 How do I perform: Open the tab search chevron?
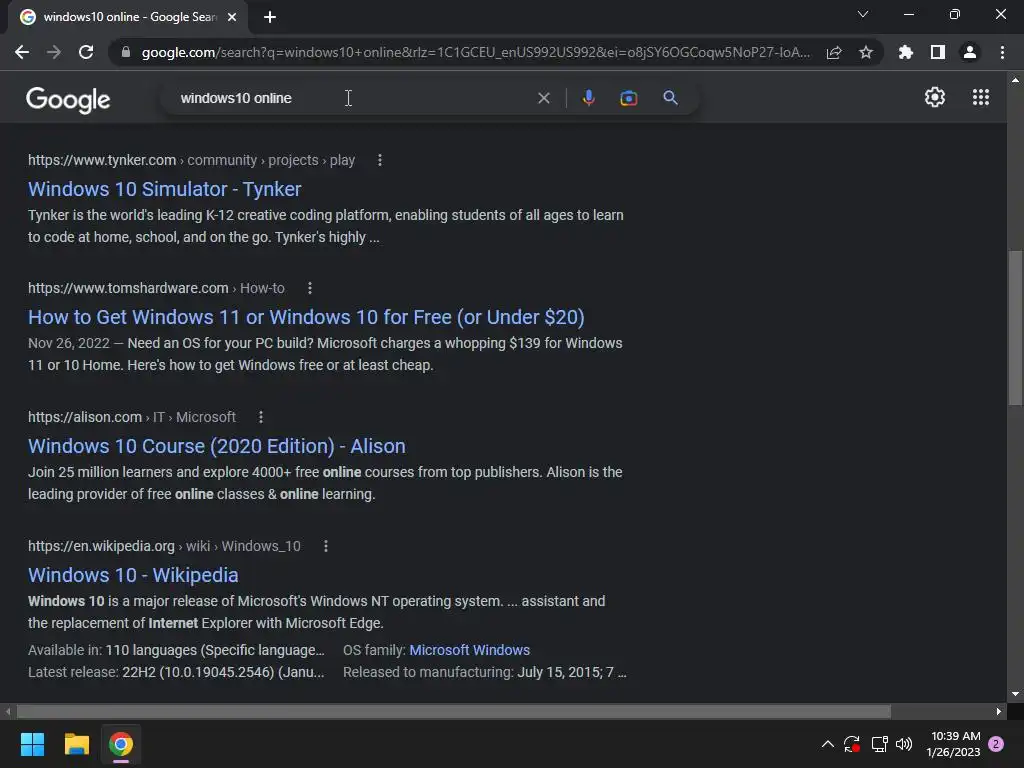863,14
